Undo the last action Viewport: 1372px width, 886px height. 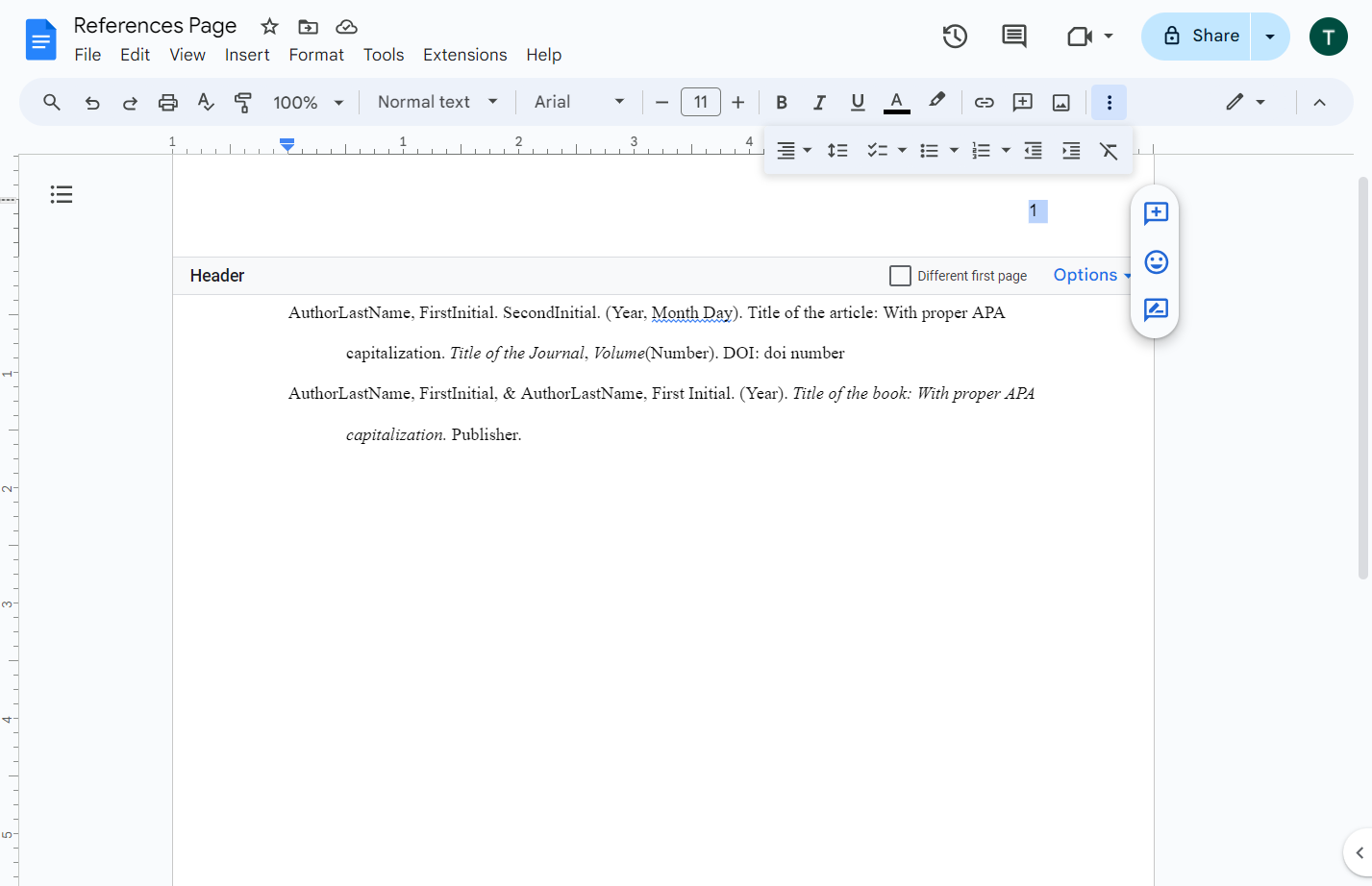point(92,102)
